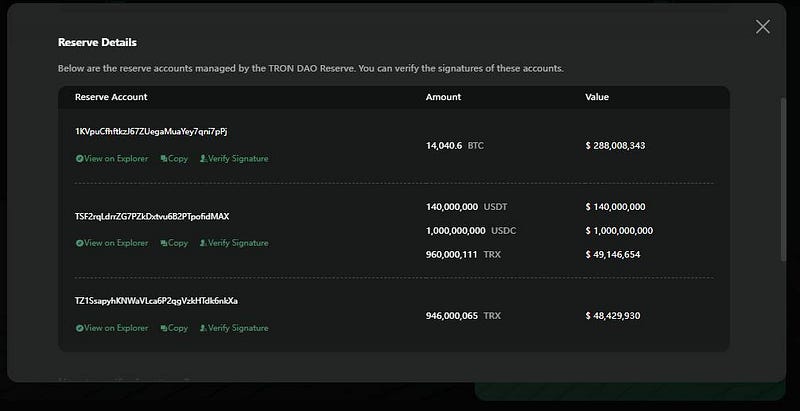Click Copy icon for the TSF2rq address
The image size is (800, 411).
[x=164, y=243]
